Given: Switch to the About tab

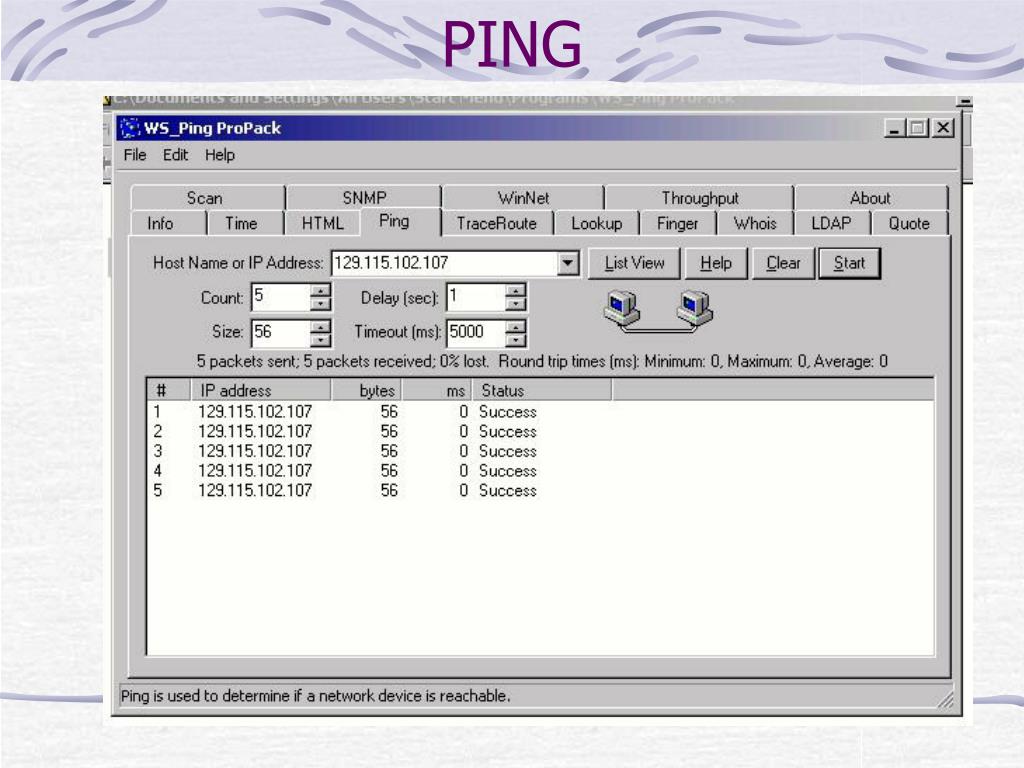Looking at the screenshot, I should click(x=870, y=198).
